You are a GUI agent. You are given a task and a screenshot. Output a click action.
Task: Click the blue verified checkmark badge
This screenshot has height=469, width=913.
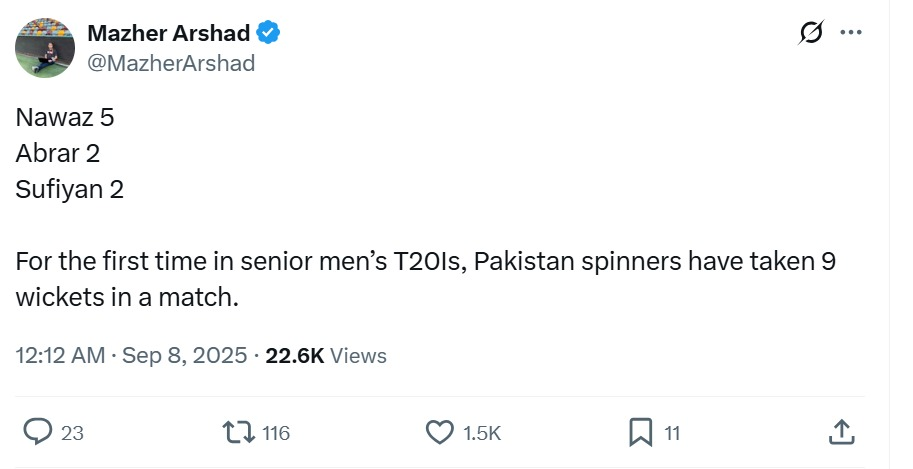[x=268, y=33]
